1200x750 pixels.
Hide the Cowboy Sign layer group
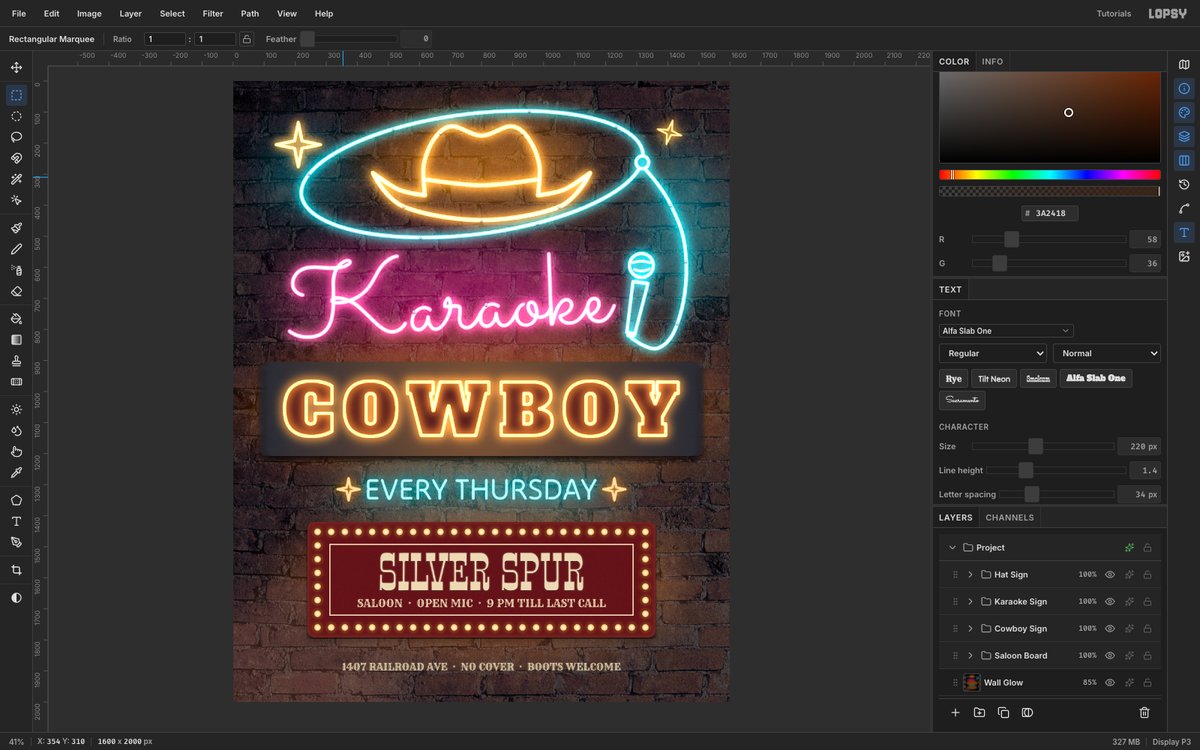1109,629
